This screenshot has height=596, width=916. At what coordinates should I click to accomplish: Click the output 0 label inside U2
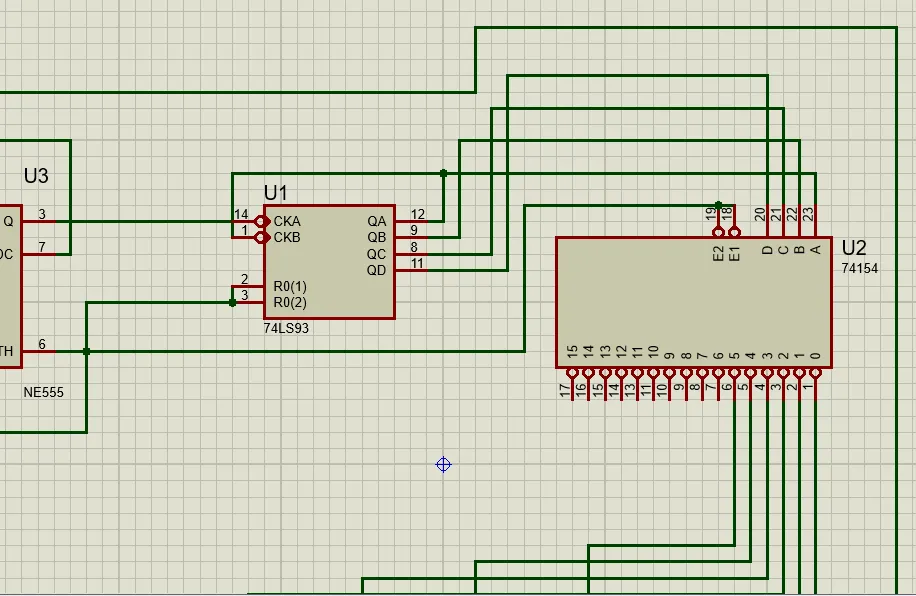click(x=816, y=356)
